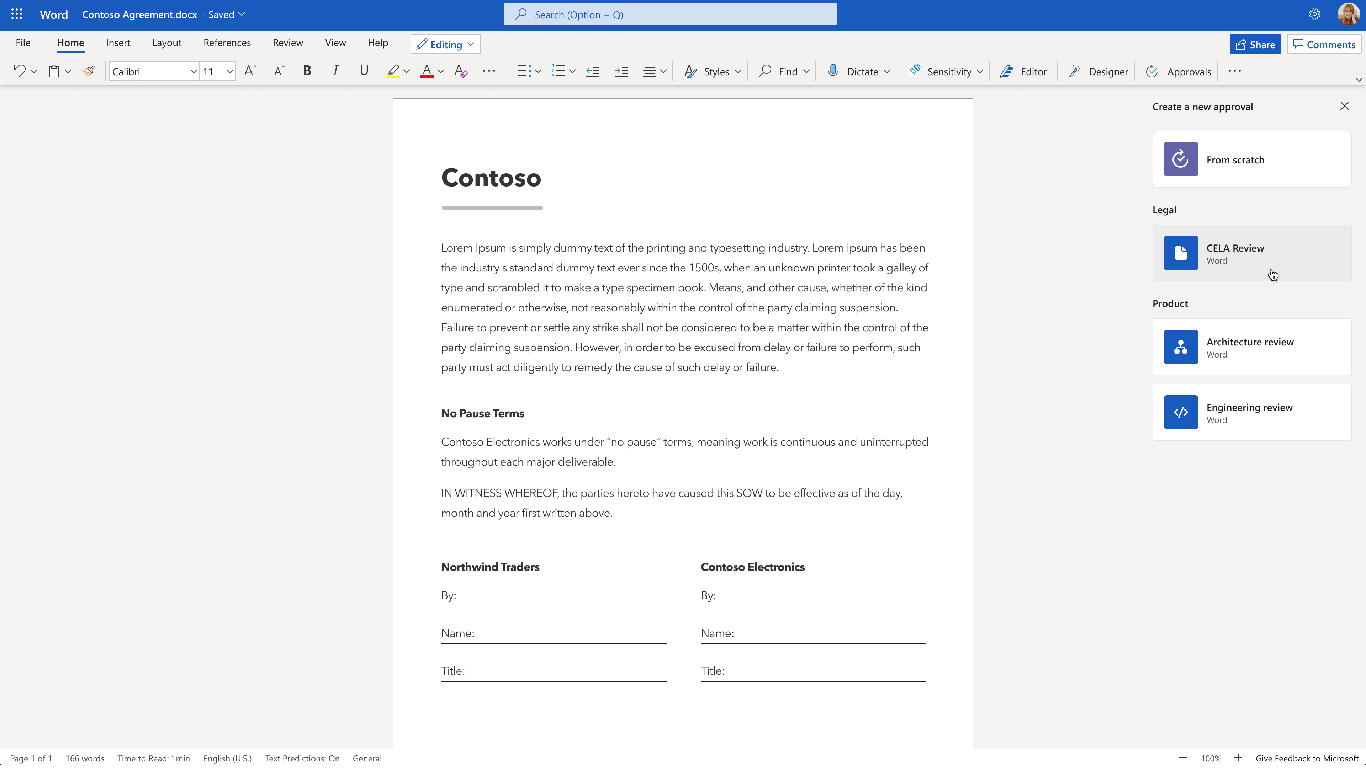The image size is (1366, 768).
Task: Click the Increase Indent icon
Action: pos(621,71)
